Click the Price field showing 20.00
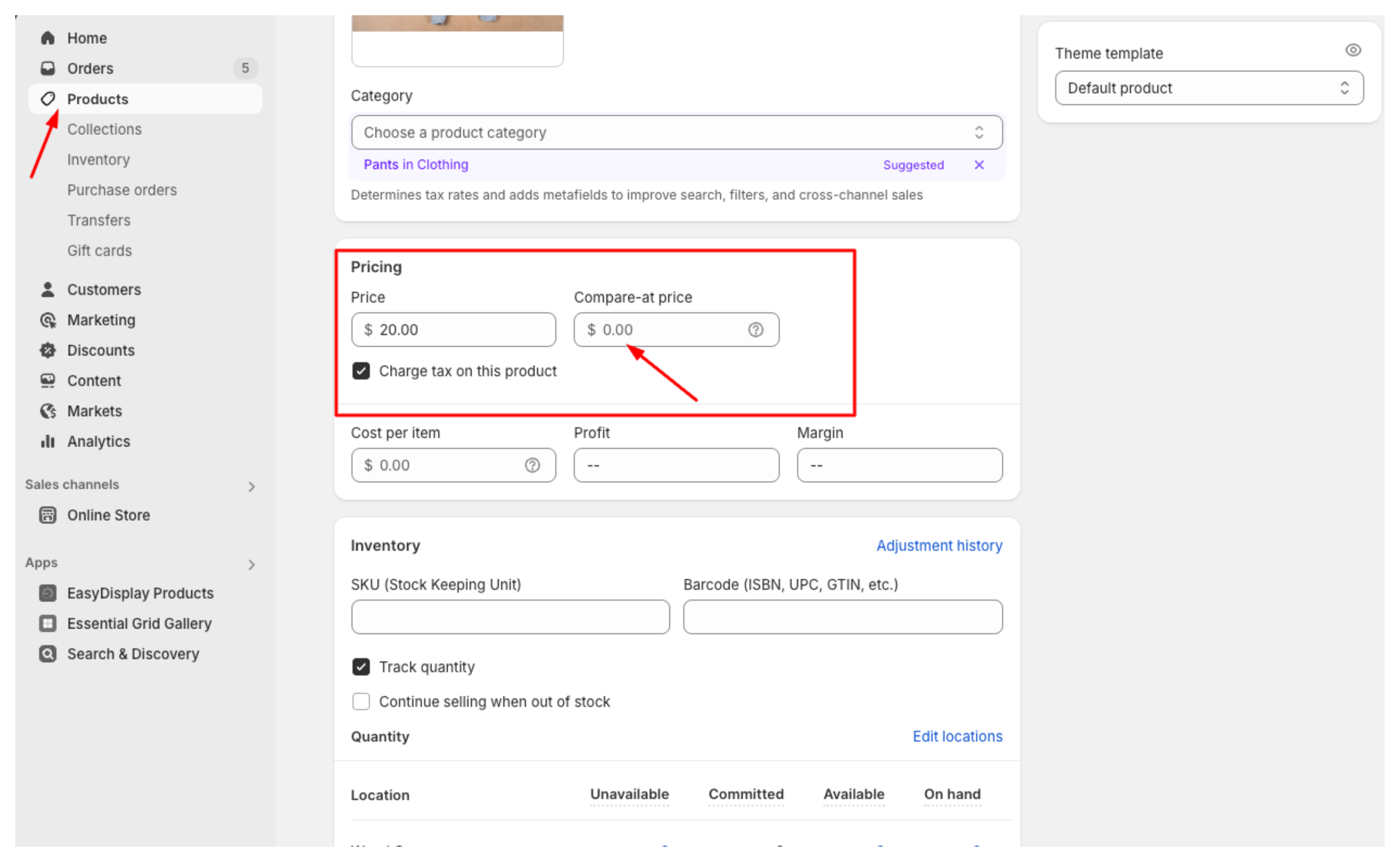Image resolution: width=1400 pixels, height=862 pixels. pyautogui.click(x=453, y=330)
